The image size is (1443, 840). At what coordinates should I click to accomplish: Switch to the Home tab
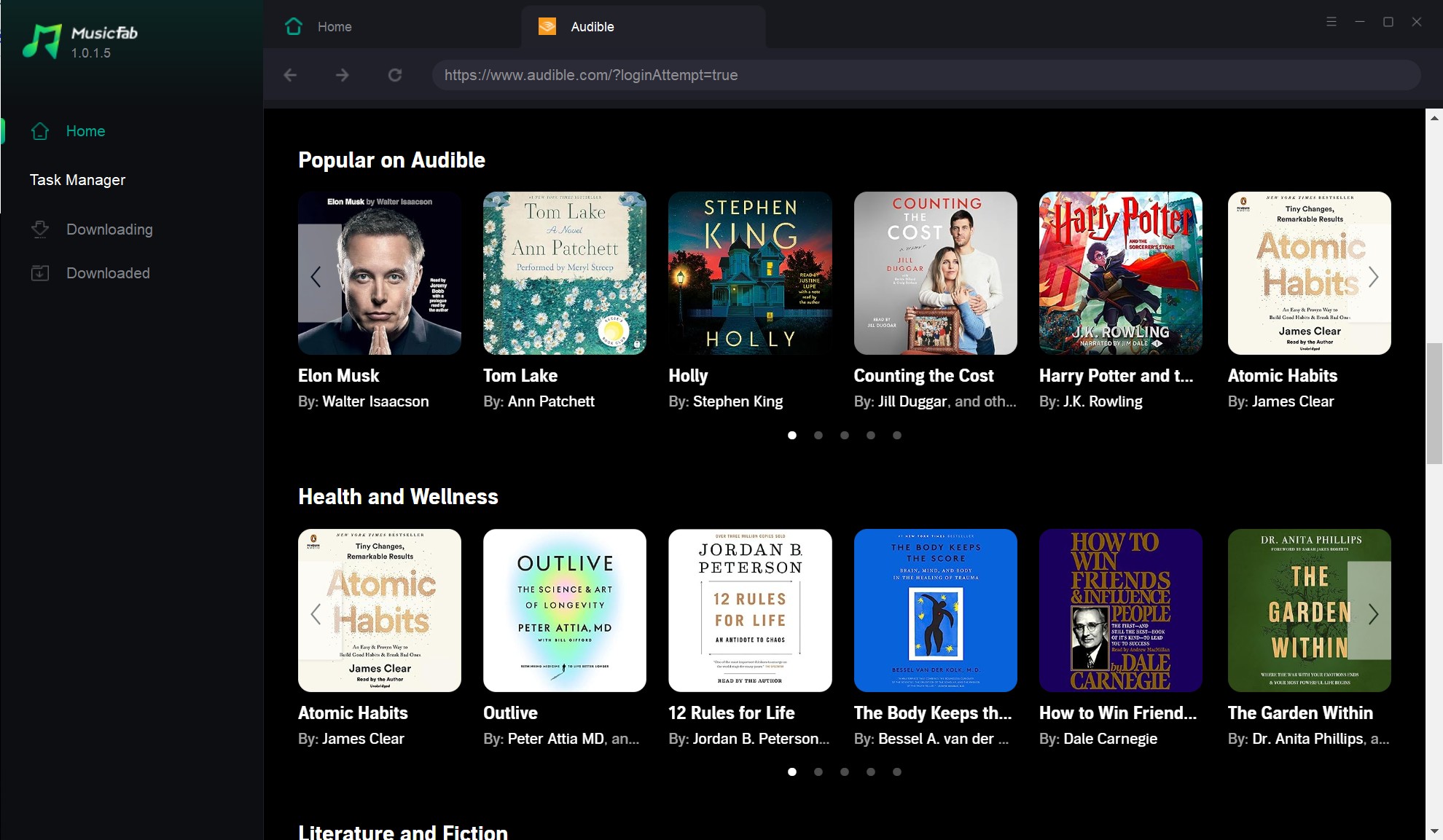coord(394,26)
